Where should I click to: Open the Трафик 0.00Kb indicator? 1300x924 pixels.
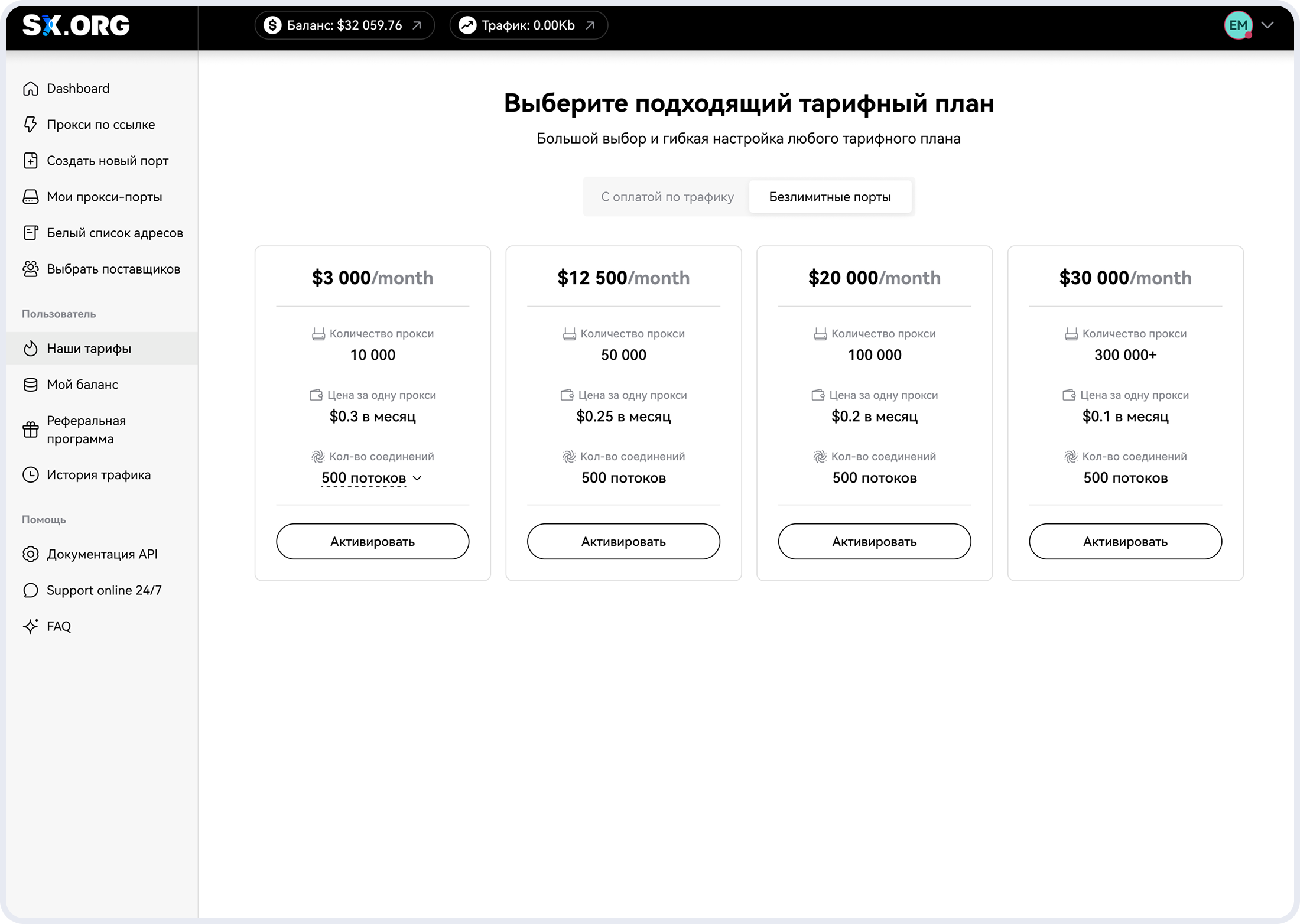pos(528,25)
